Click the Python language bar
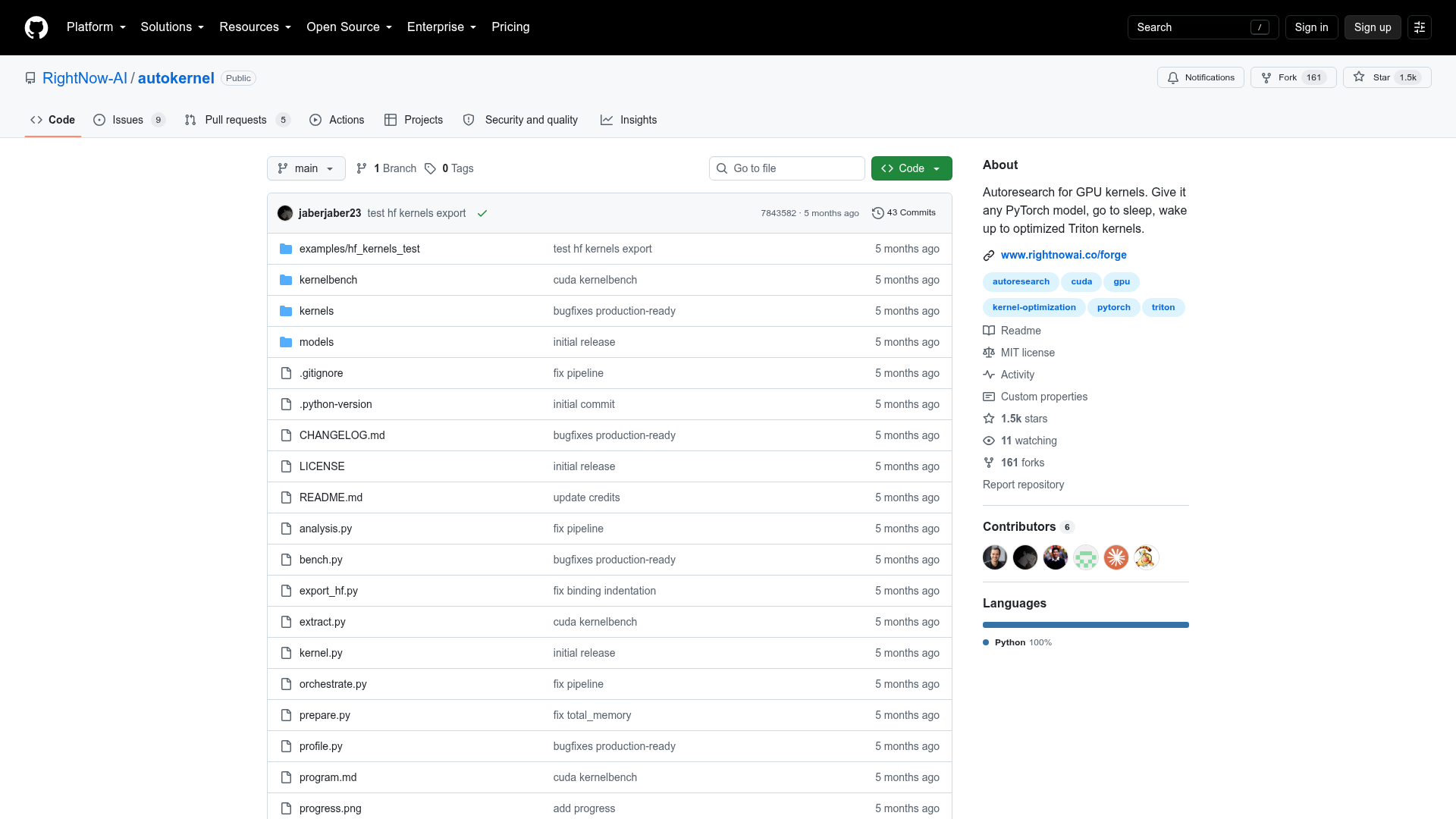Image resolution: width=1456 pixels, height=819 pixels. point(1086,625)
